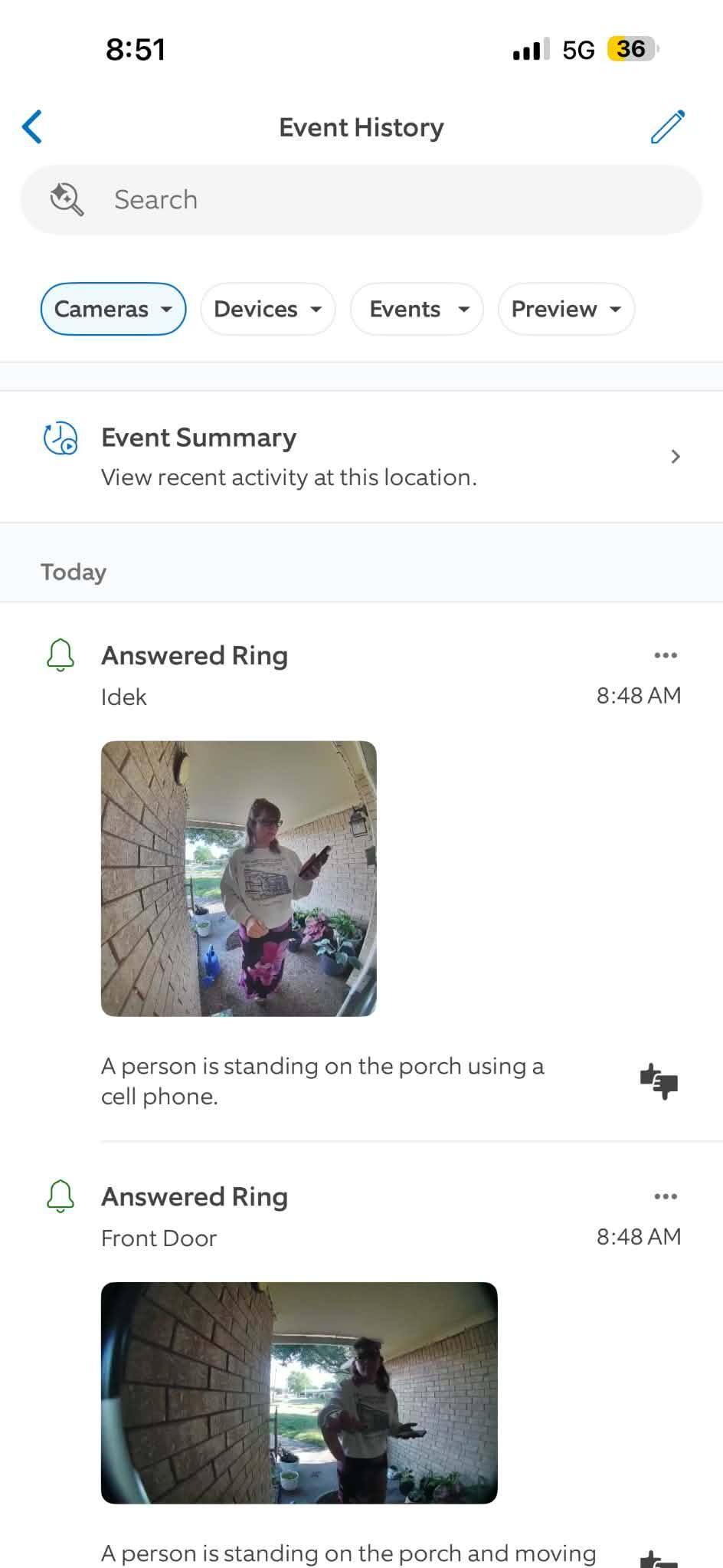Screen dimensions: 723x1568
Task: Open Event Summary via chevron arrow
Action: coord(675,457)
